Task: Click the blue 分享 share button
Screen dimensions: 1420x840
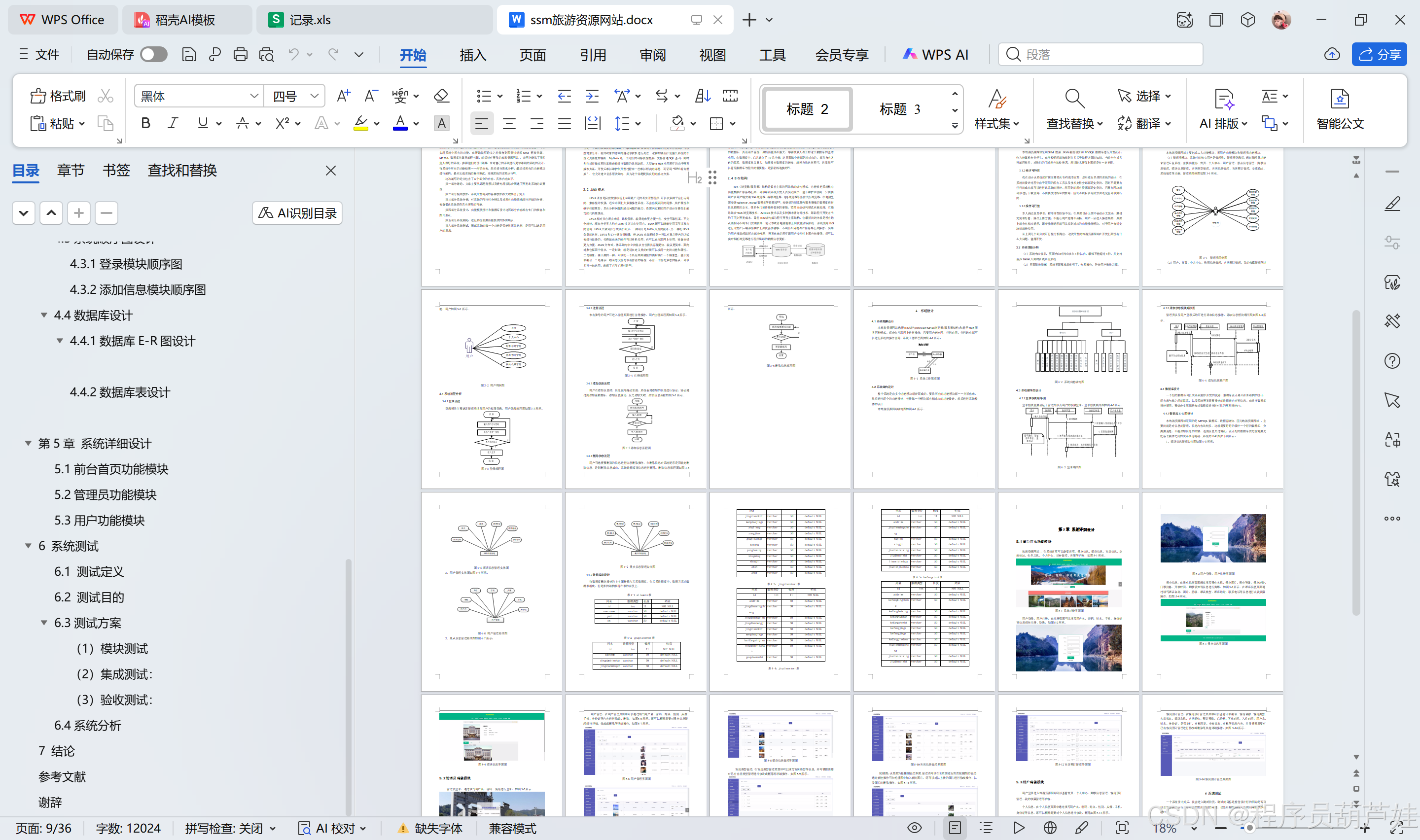Action: [x=1379, y=54]
